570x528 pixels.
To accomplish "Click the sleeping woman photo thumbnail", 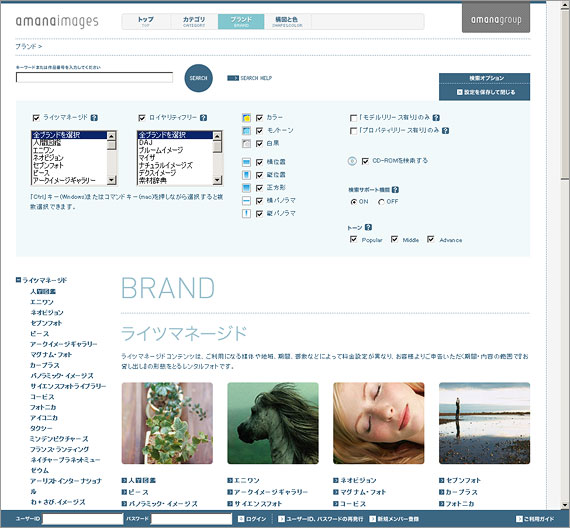I will [x=379, y=423].
